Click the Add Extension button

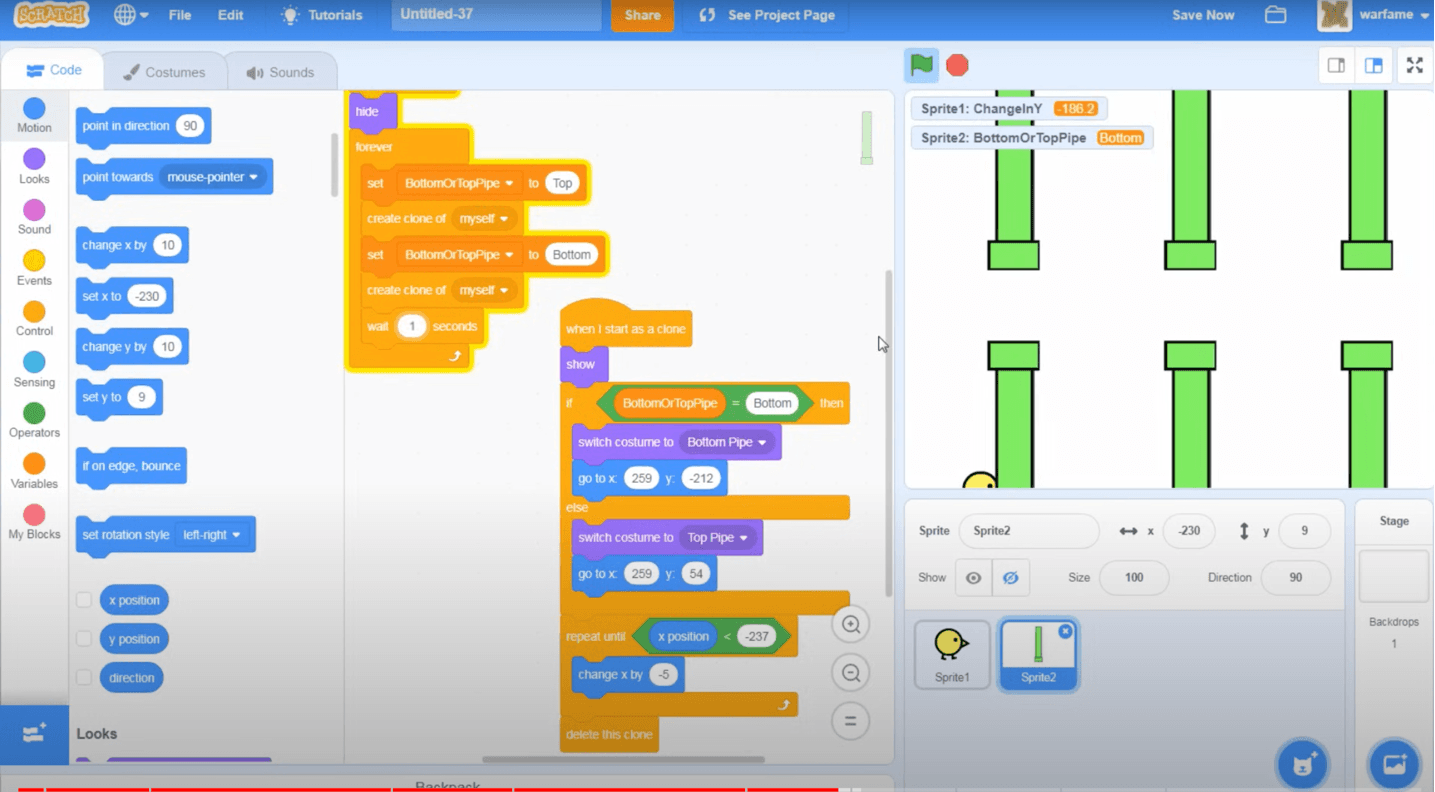[x=34, y=735]
